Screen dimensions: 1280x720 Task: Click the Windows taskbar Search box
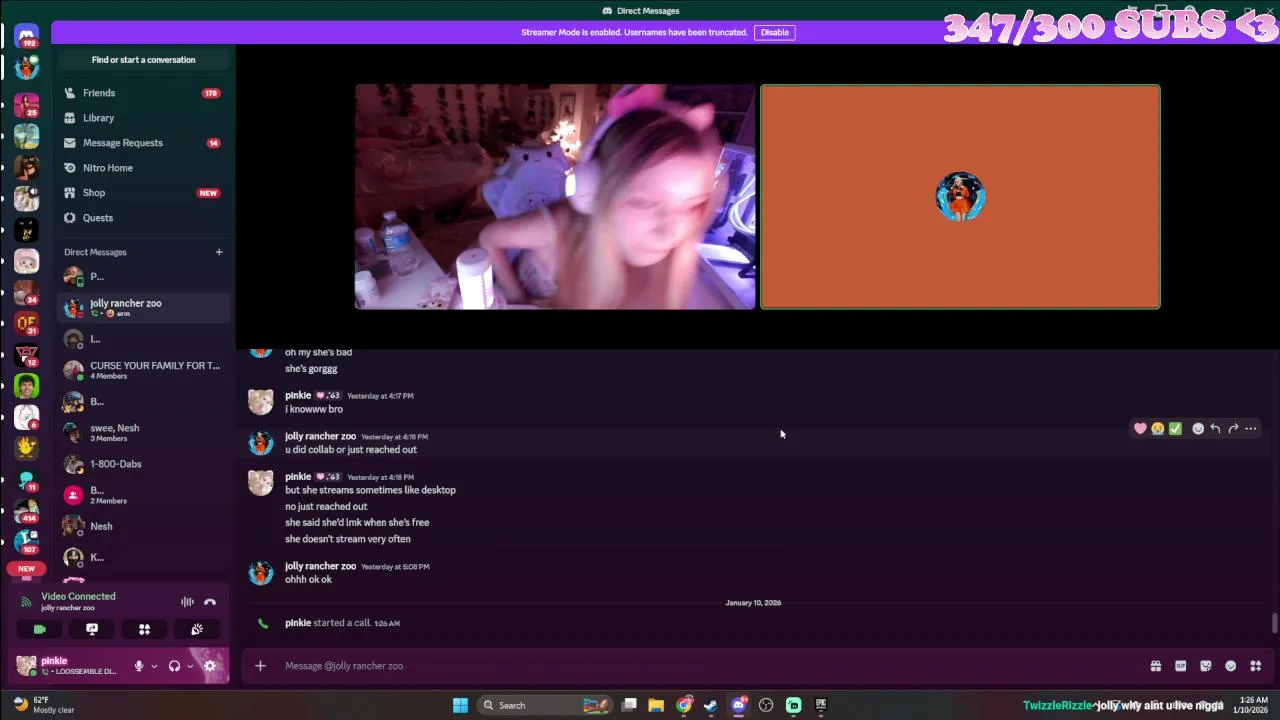coord(546,705)
